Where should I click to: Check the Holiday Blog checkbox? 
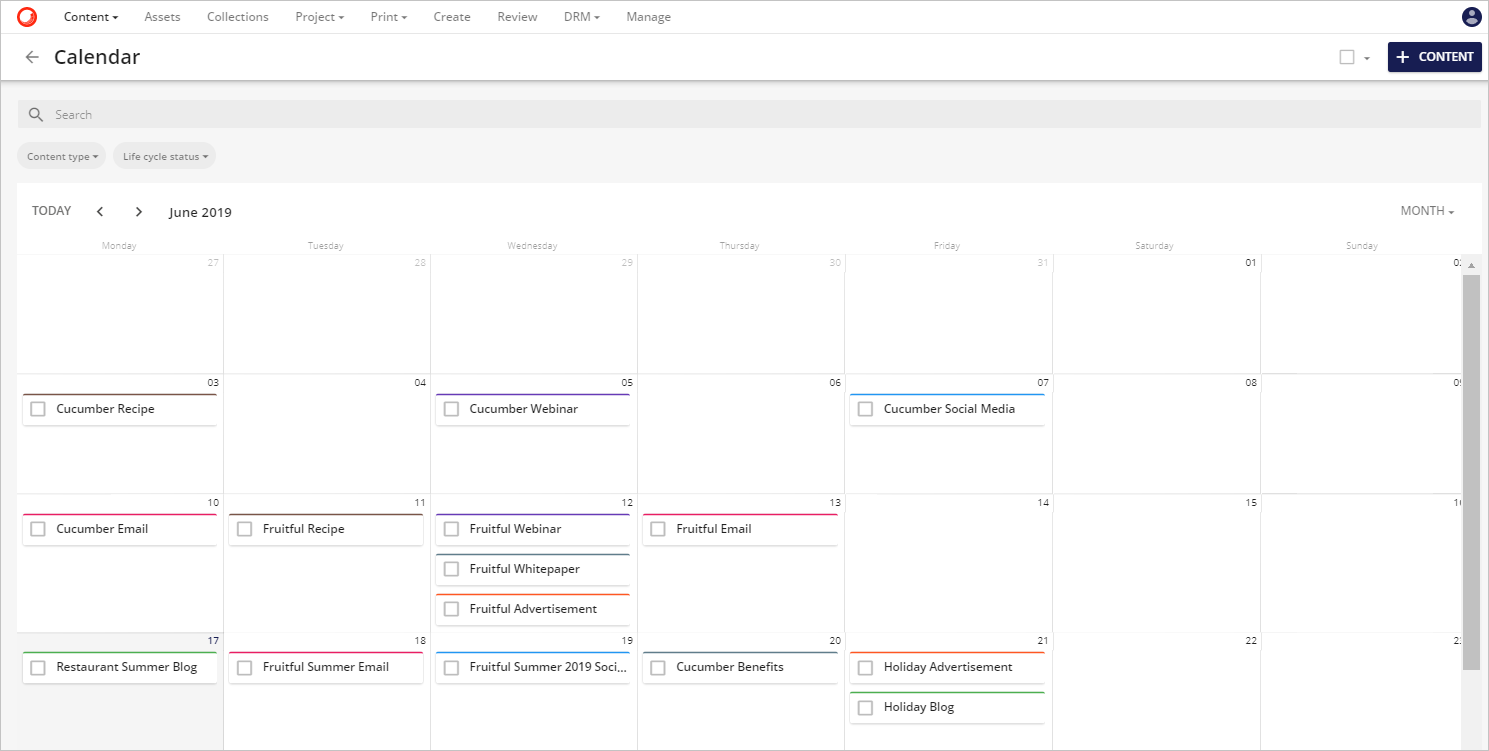pos(865,707)
